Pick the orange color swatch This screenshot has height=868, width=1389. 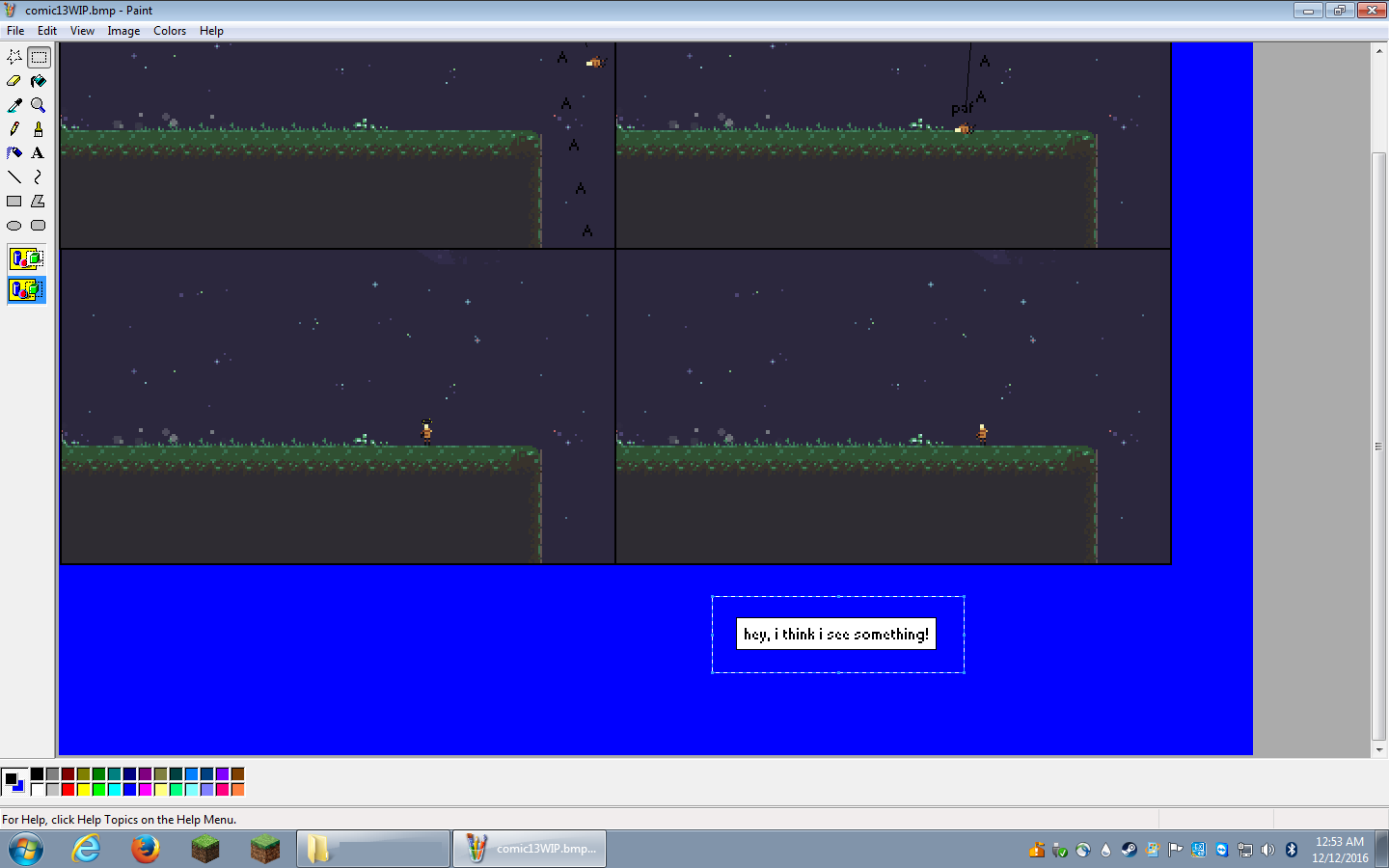[237, 790]
